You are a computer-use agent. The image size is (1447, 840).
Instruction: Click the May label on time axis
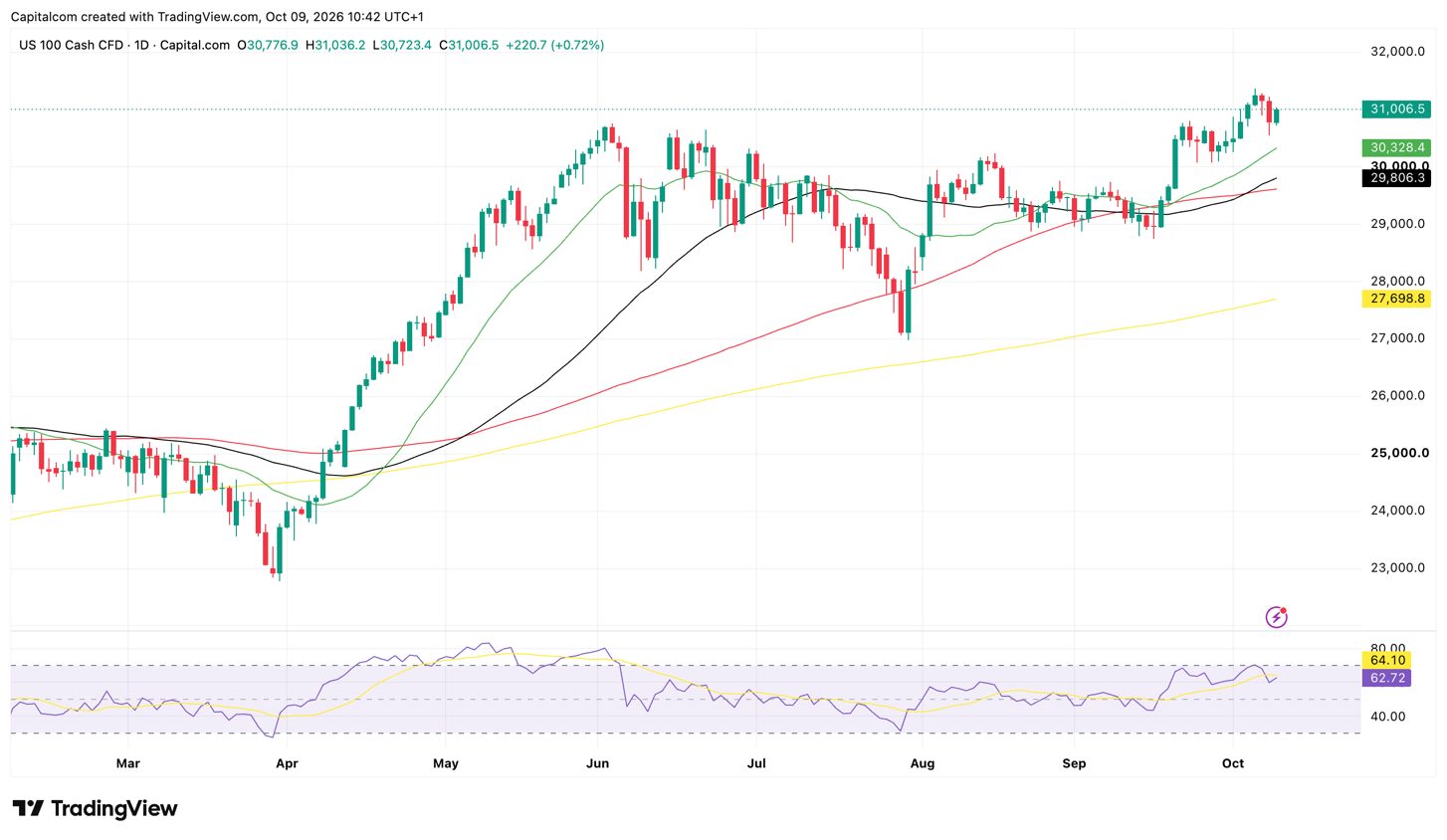coord(446,763)
